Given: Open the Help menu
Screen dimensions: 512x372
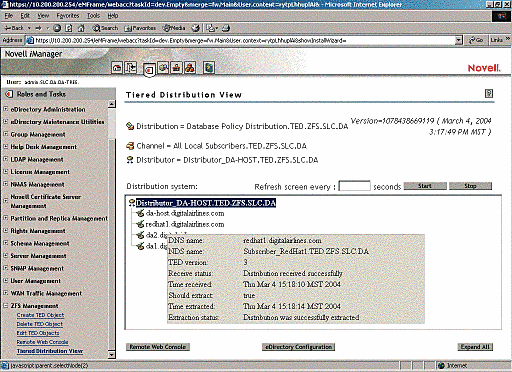Looking at the screenshot, I should 113,16.
